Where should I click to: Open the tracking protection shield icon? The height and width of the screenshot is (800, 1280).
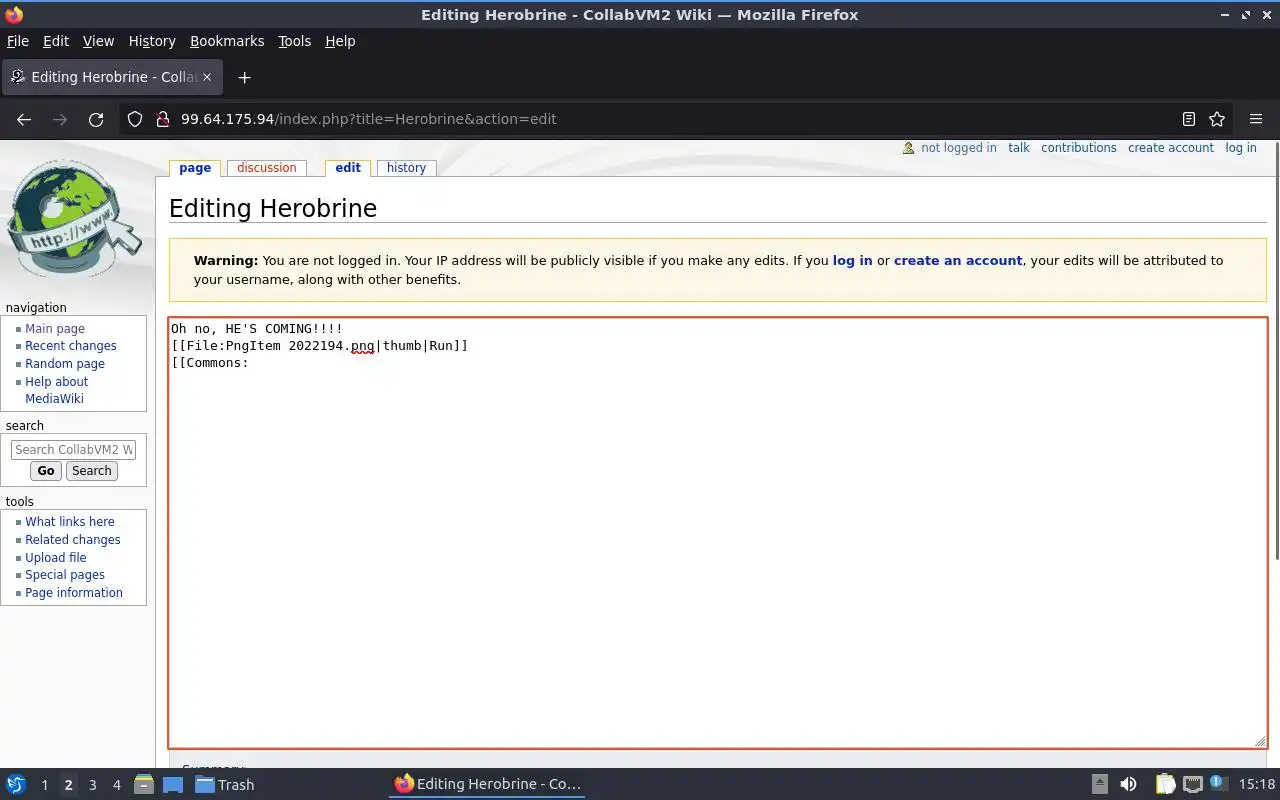(x=135, y=119)
